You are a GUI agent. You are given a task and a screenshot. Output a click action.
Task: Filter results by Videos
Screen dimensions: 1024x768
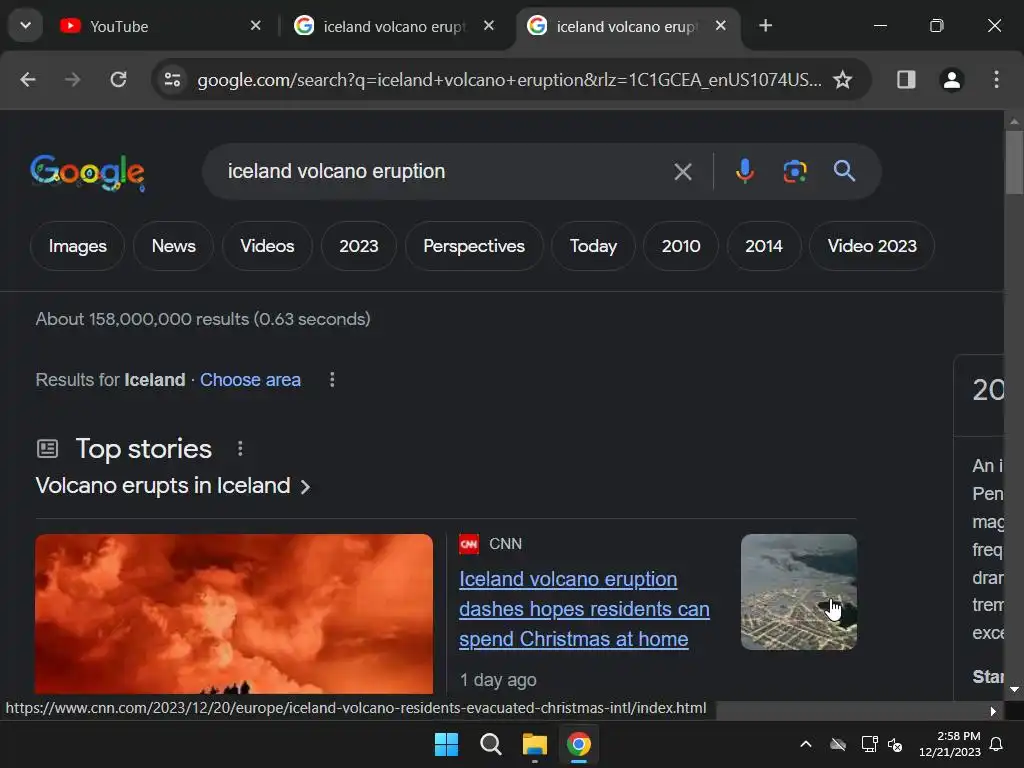pos(267,246)
